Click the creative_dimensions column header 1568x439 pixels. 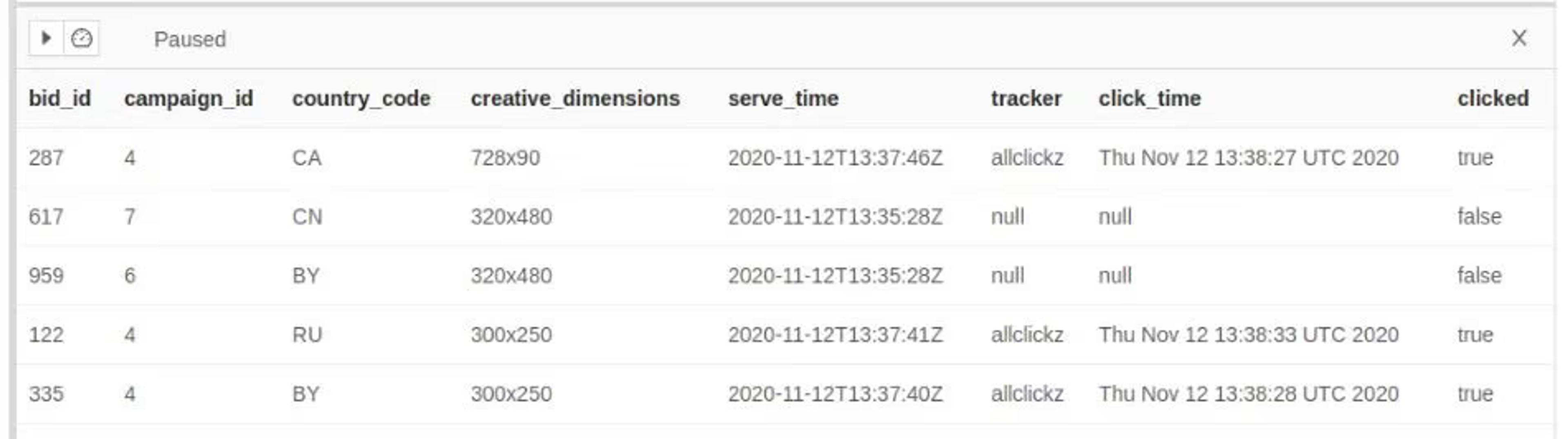click(575, 98)
